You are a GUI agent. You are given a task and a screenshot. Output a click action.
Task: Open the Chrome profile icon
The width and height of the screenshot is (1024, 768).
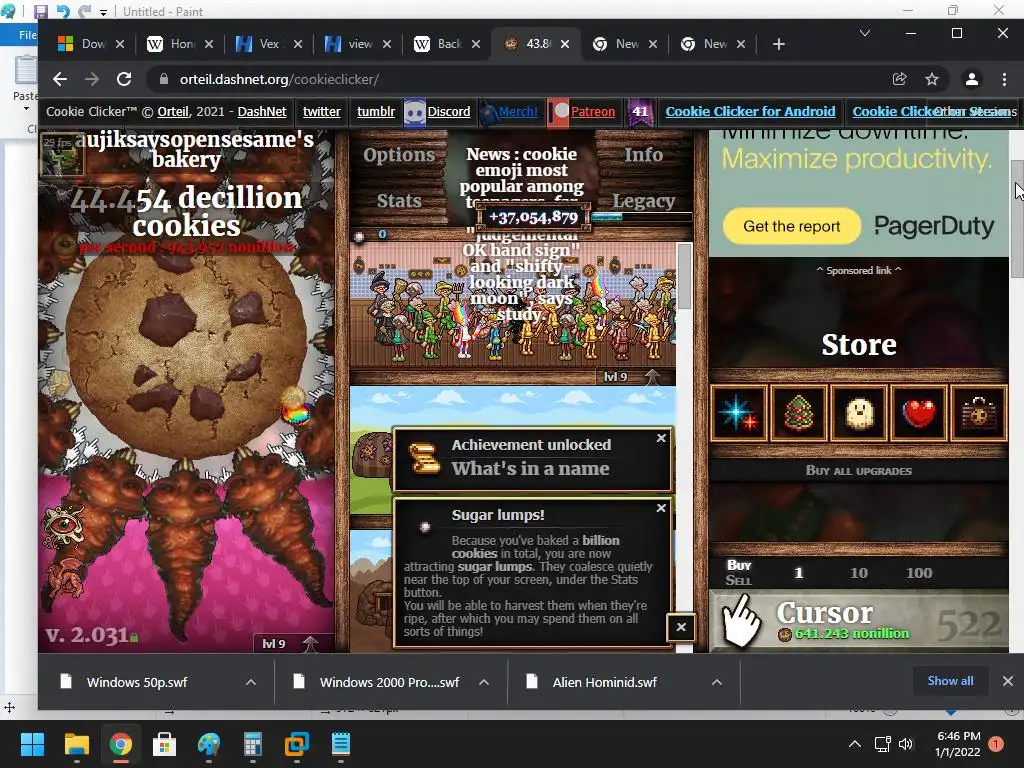[972, 79]
